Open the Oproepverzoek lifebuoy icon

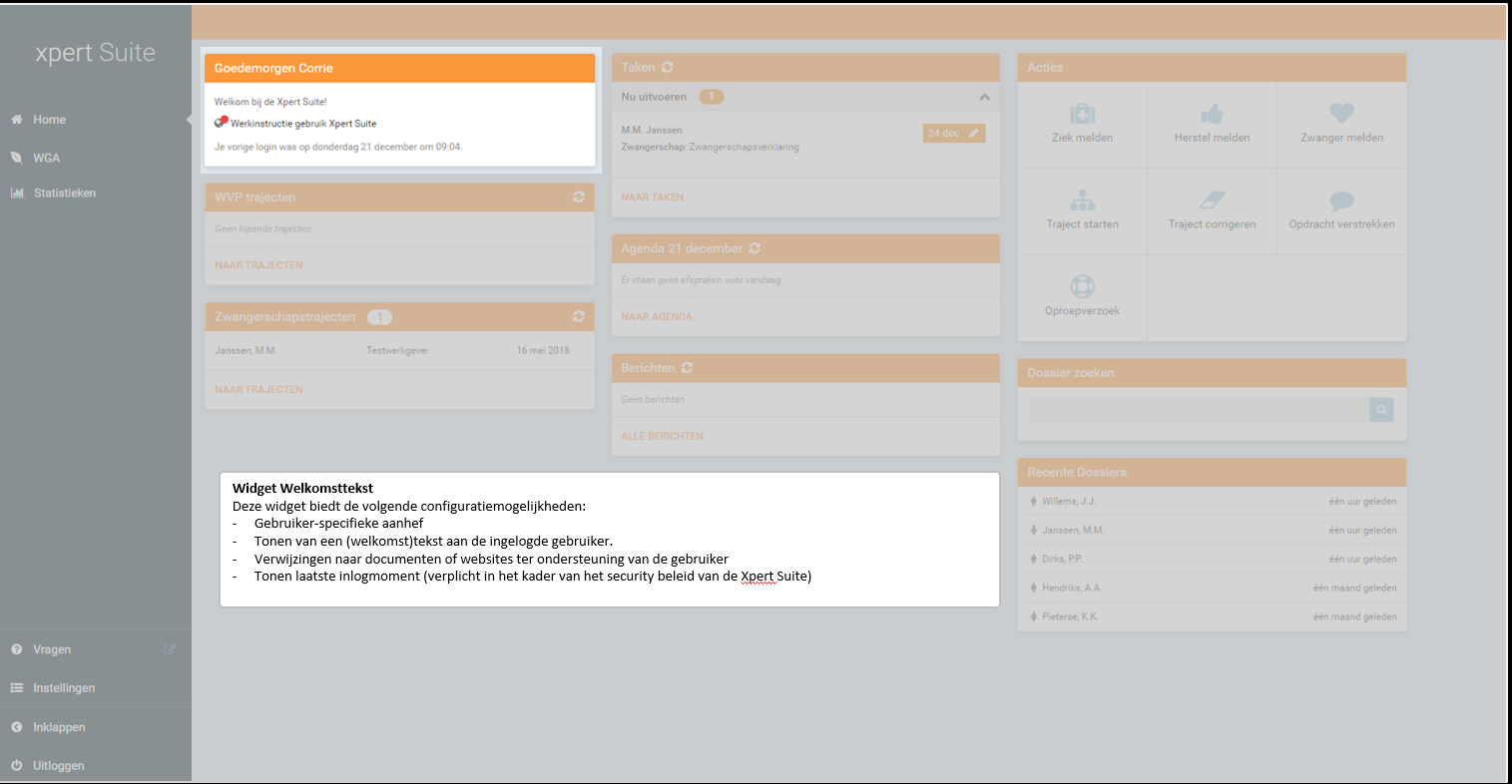[1082, 287]
